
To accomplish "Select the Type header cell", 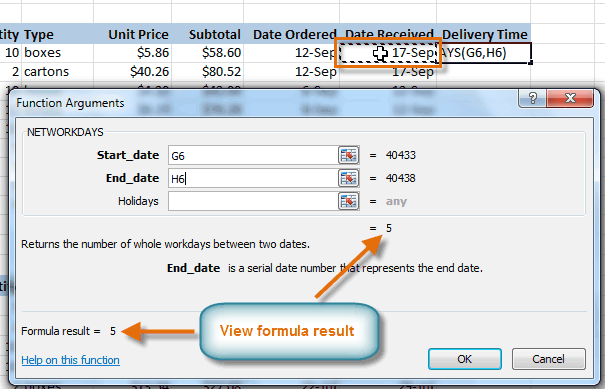I will click(x=57, y=34).
